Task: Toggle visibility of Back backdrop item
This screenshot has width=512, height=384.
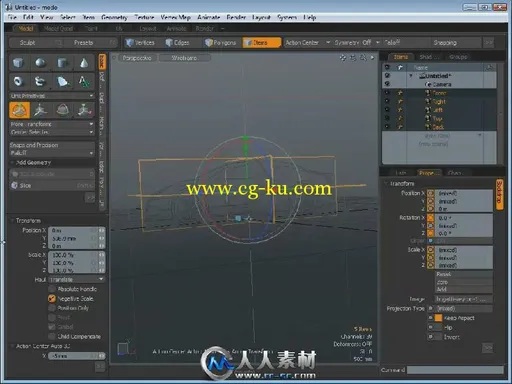Action: coord(387,127)
